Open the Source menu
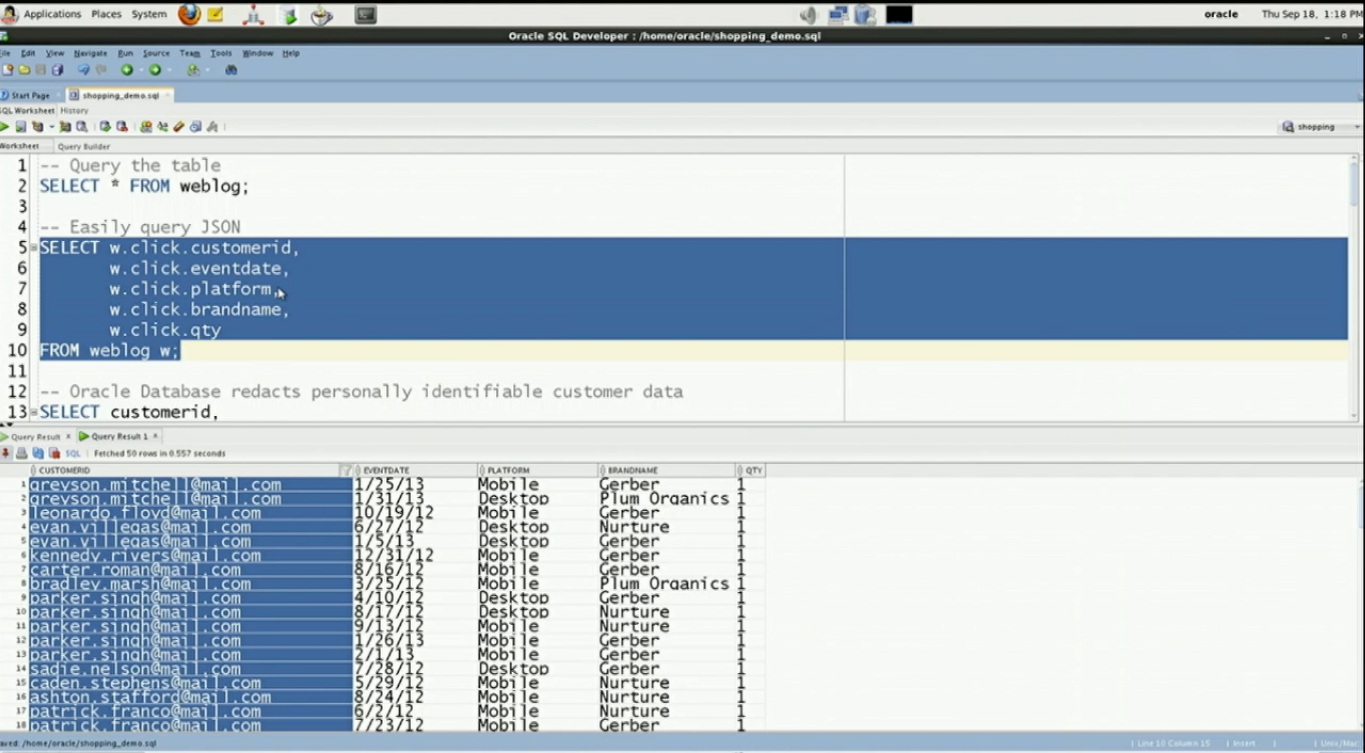 click(156, 53)
